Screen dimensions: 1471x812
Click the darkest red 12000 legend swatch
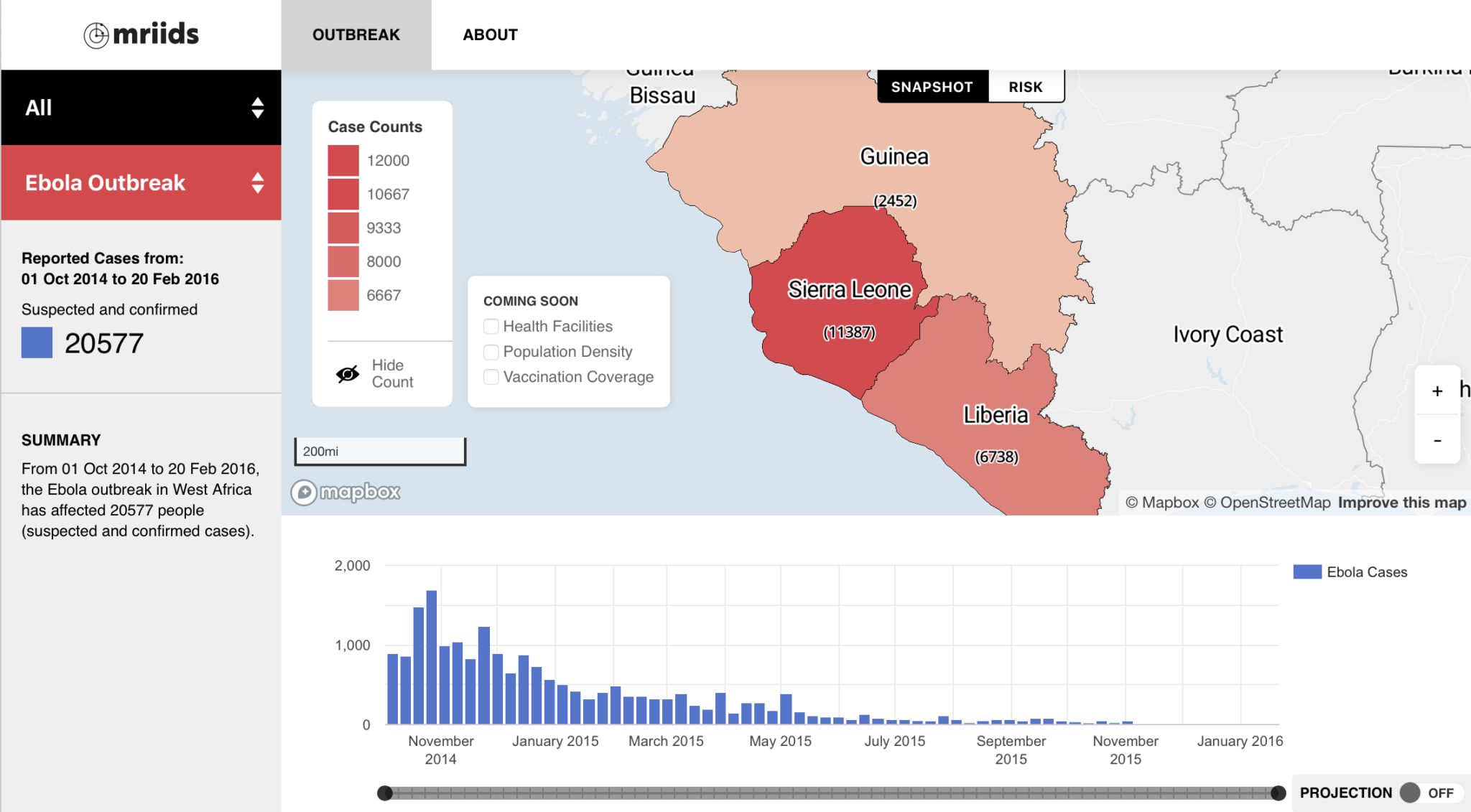[343, 160]
